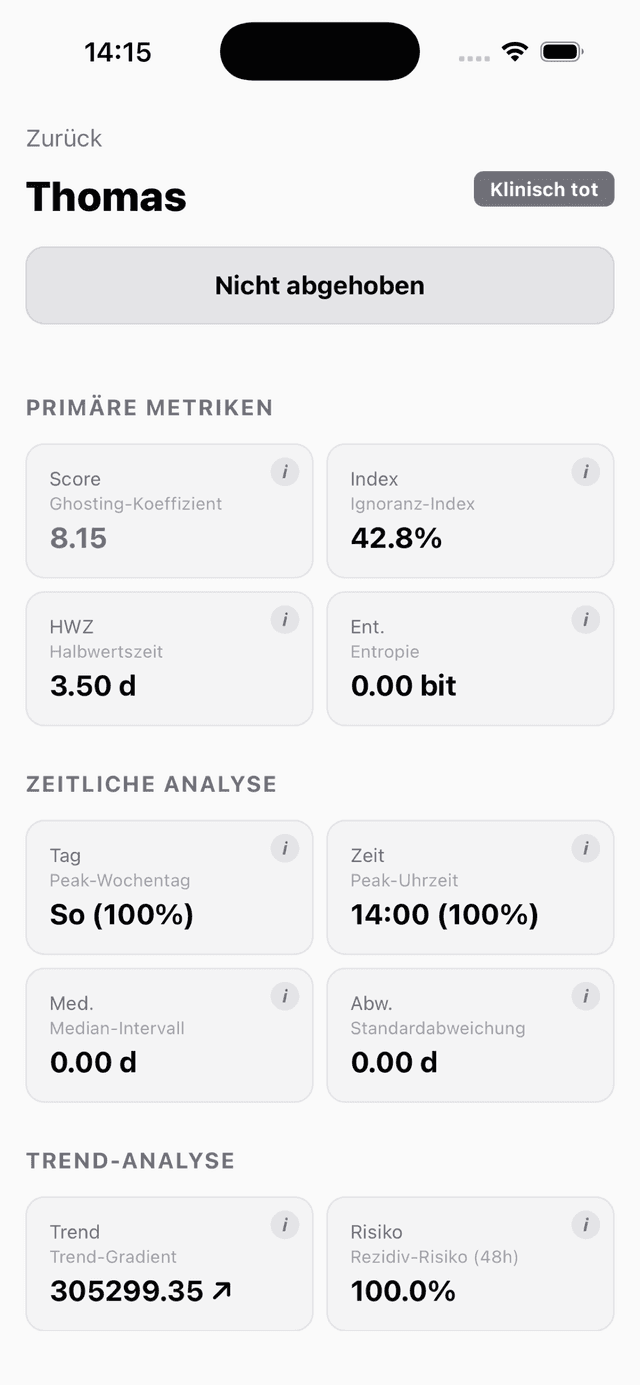Tap the Risiko card showing 100.0%
Screen dimensions: 640x1385
(x=470, y=1262)
